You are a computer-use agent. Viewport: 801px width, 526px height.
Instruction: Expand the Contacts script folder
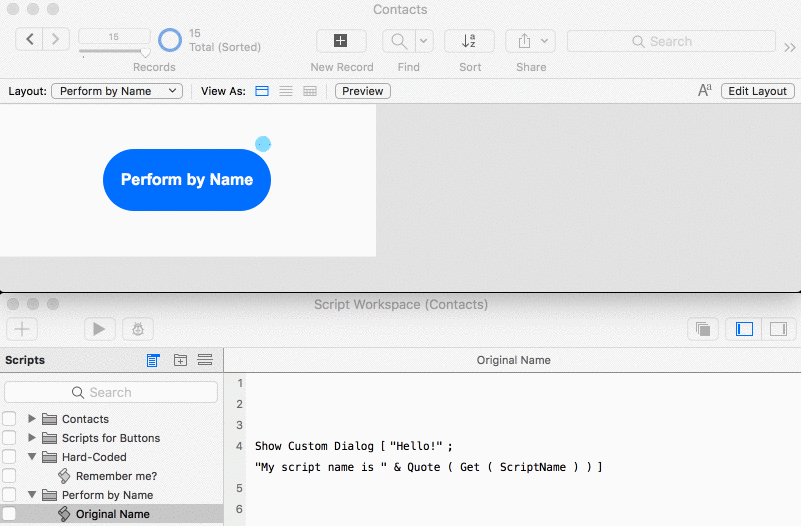coord(32,419)
